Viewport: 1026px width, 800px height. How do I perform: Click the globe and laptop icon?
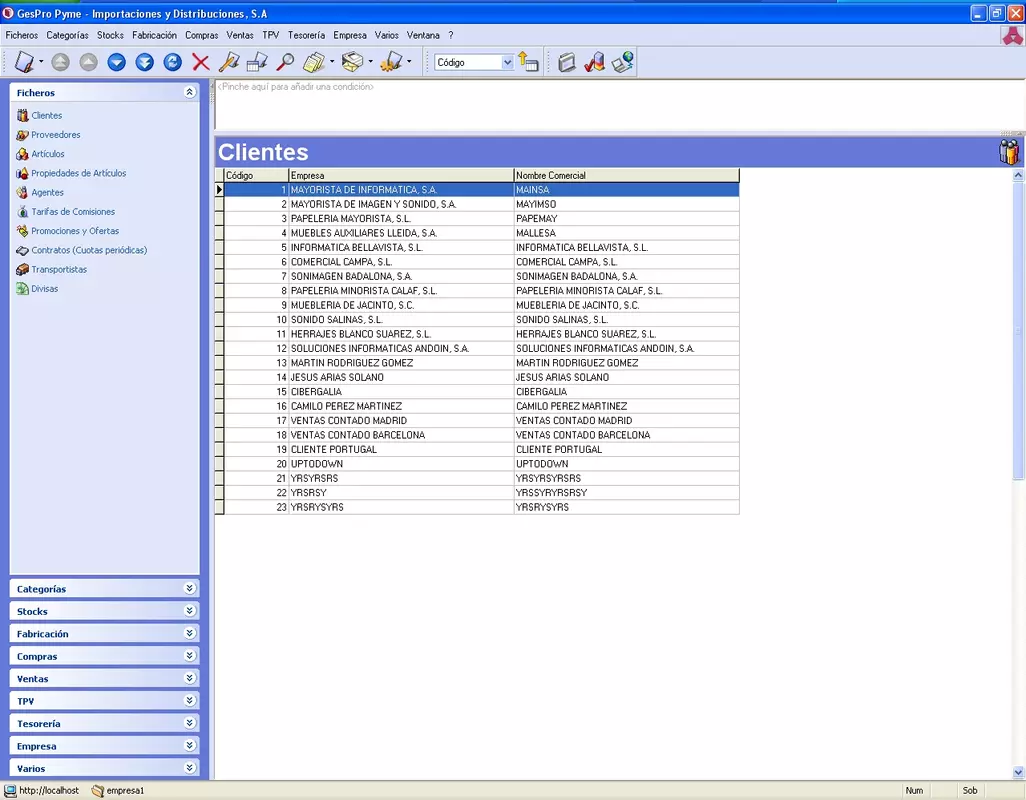pyautogui.click(x=623, y=62)
